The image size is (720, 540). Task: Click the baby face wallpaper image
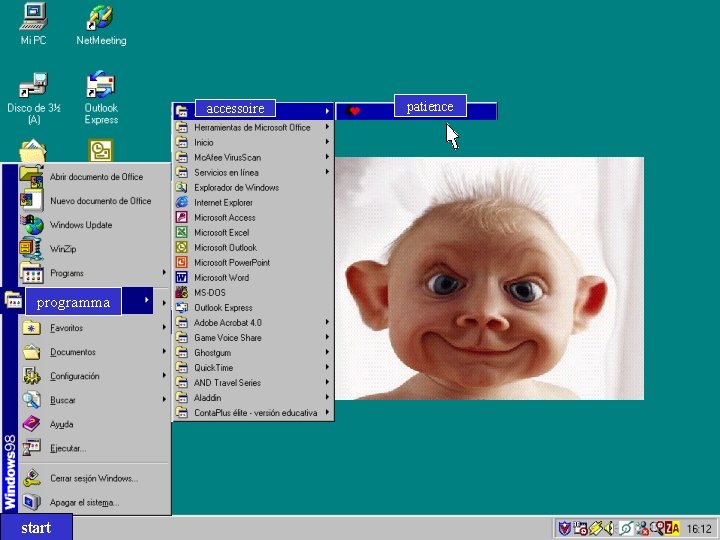click(489, 278)
